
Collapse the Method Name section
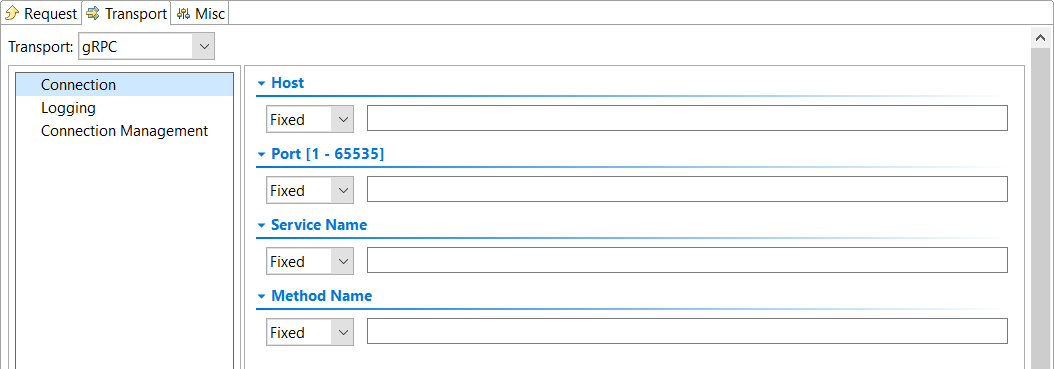point(262,296)
